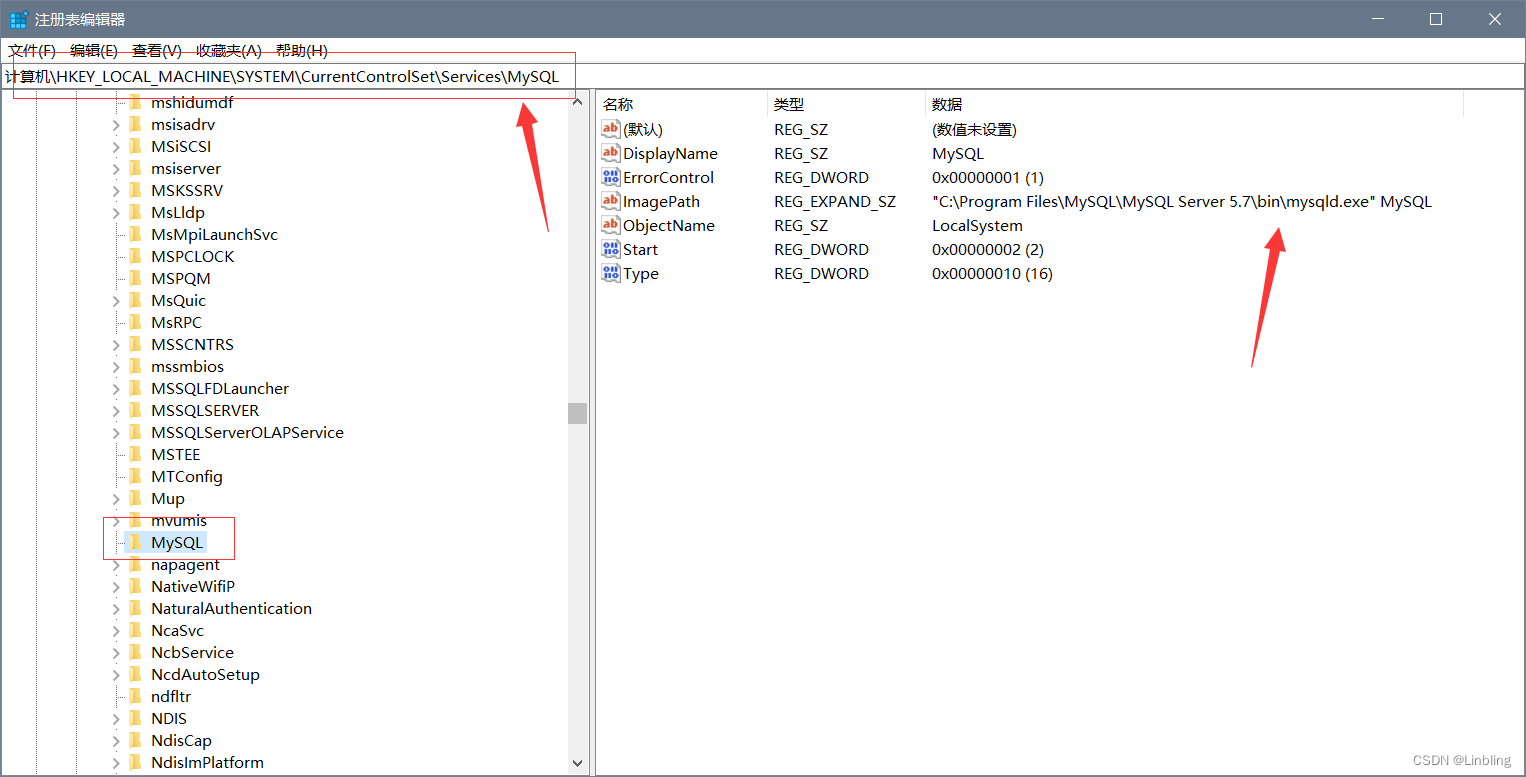
Task: Click the napagent folder icon
Action: click(135, 564)
